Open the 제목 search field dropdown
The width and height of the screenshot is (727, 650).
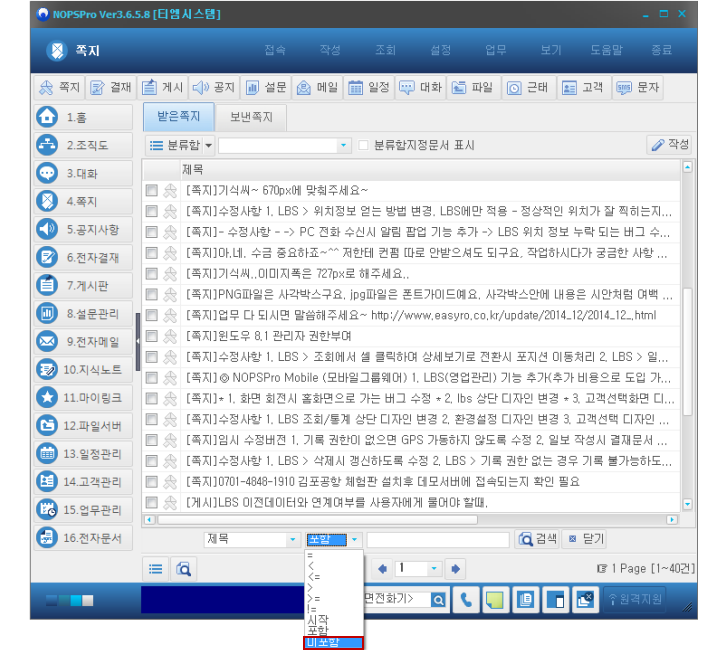click(293, 539)
